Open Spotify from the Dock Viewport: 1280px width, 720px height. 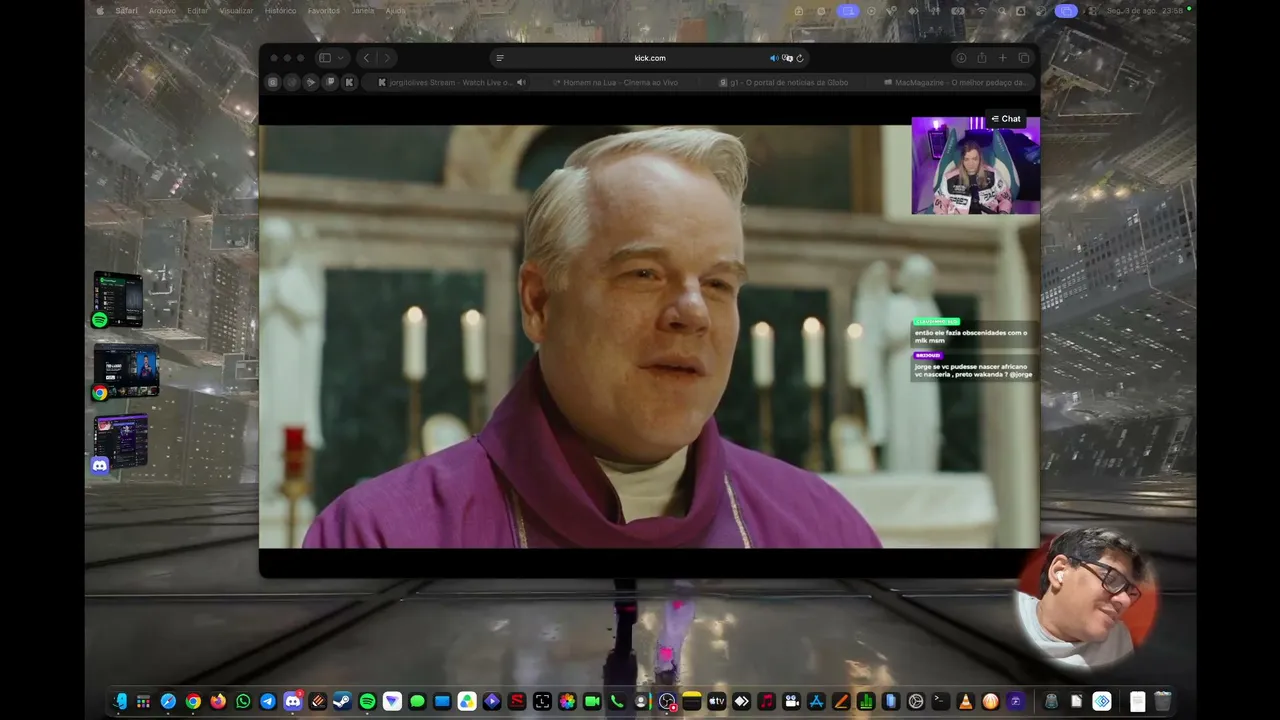pyautogui.click(x=367, y=702)
